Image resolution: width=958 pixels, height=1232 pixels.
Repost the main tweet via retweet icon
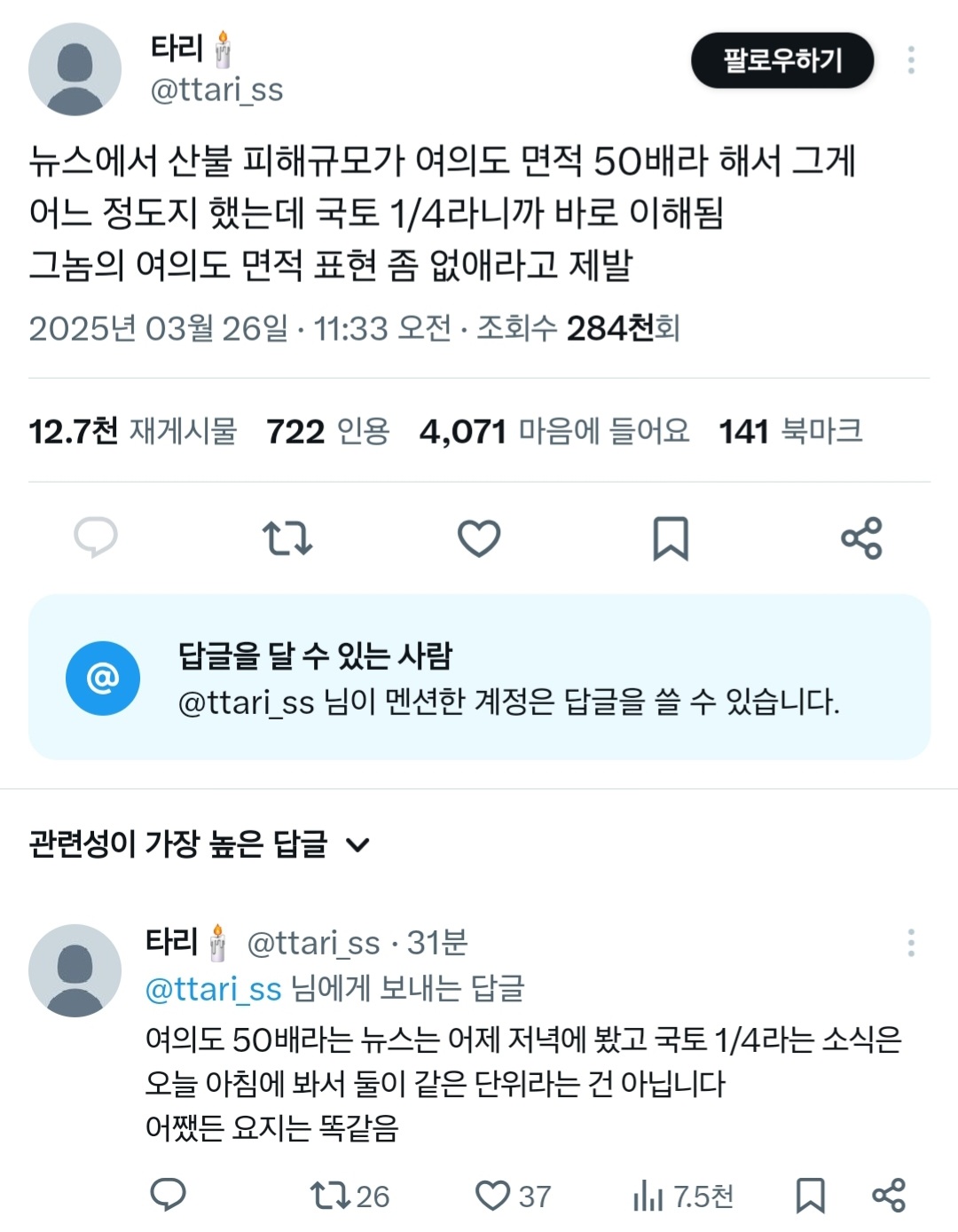coord(287,538)
